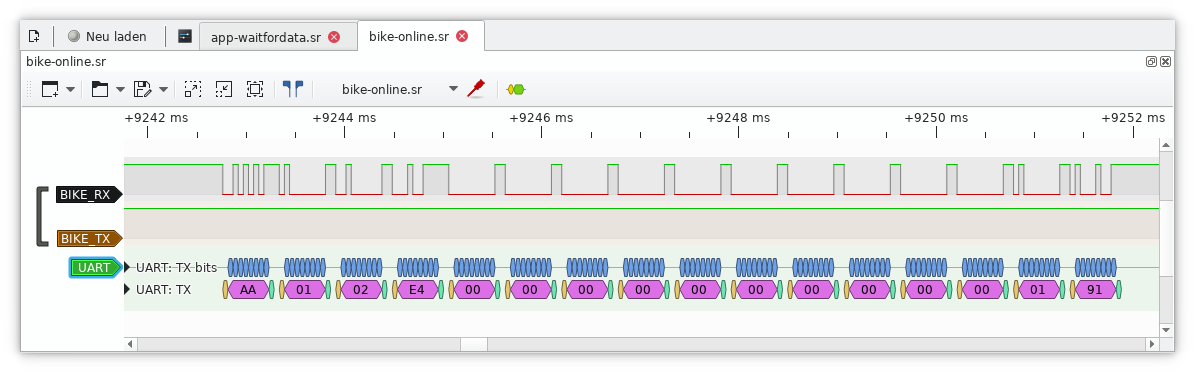Click the +9242 ms ruler mark
The image size is (1195, 373).
156,117
